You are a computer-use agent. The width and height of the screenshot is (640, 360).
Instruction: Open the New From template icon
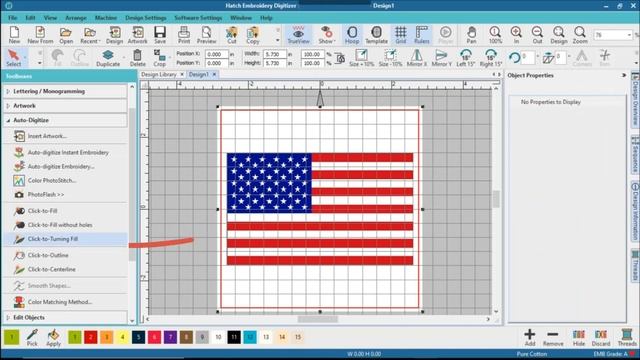(x=40, y=35)
